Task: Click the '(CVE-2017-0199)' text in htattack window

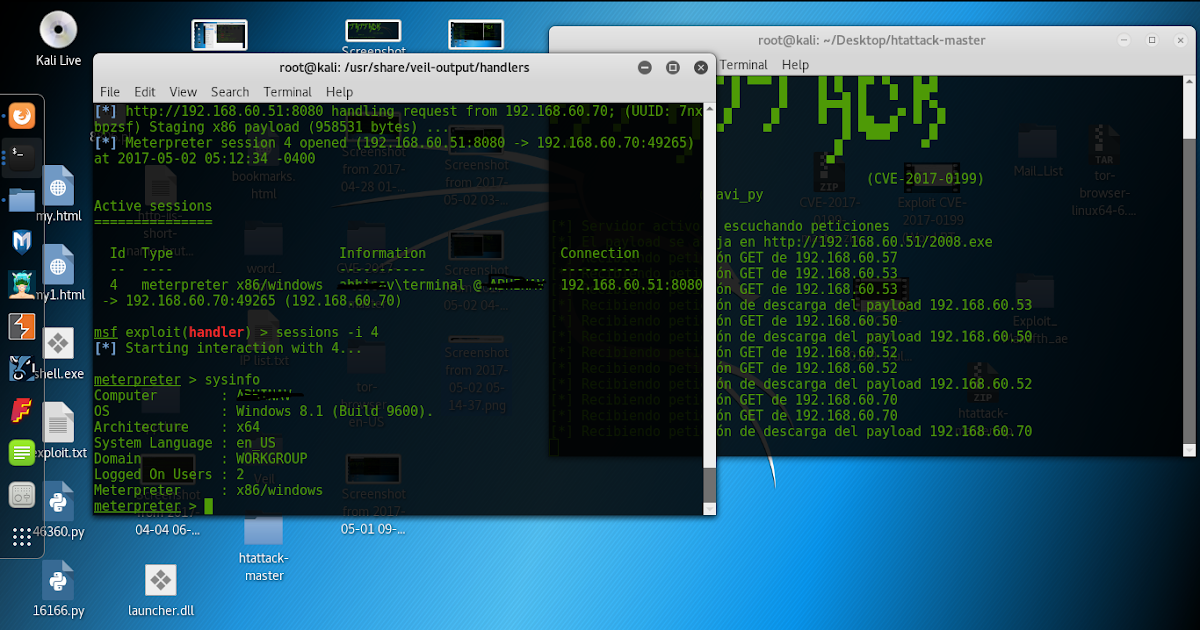Action: coord(925,179)
